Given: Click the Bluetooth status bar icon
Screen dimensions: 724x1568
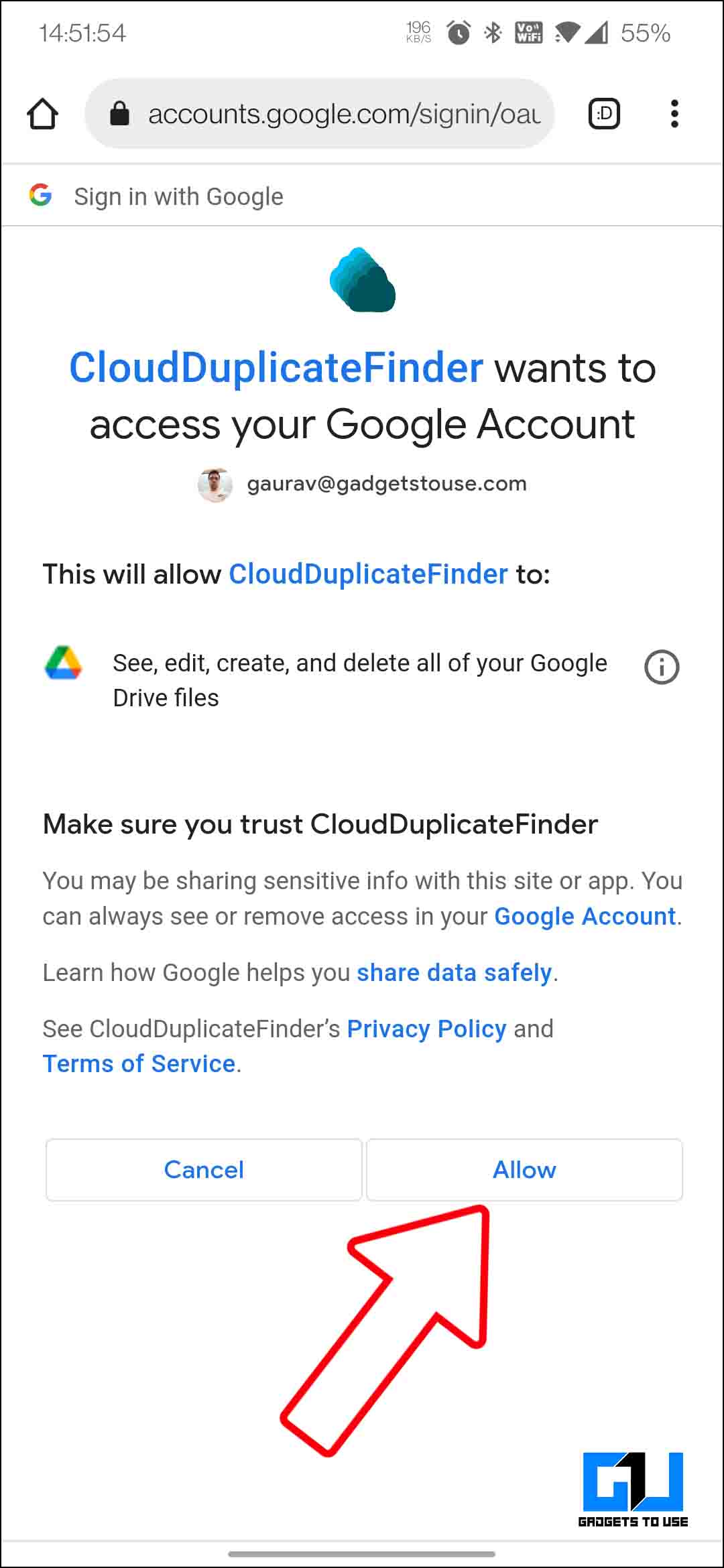Looking at the screenshot, I should click(x=494, y=32).
